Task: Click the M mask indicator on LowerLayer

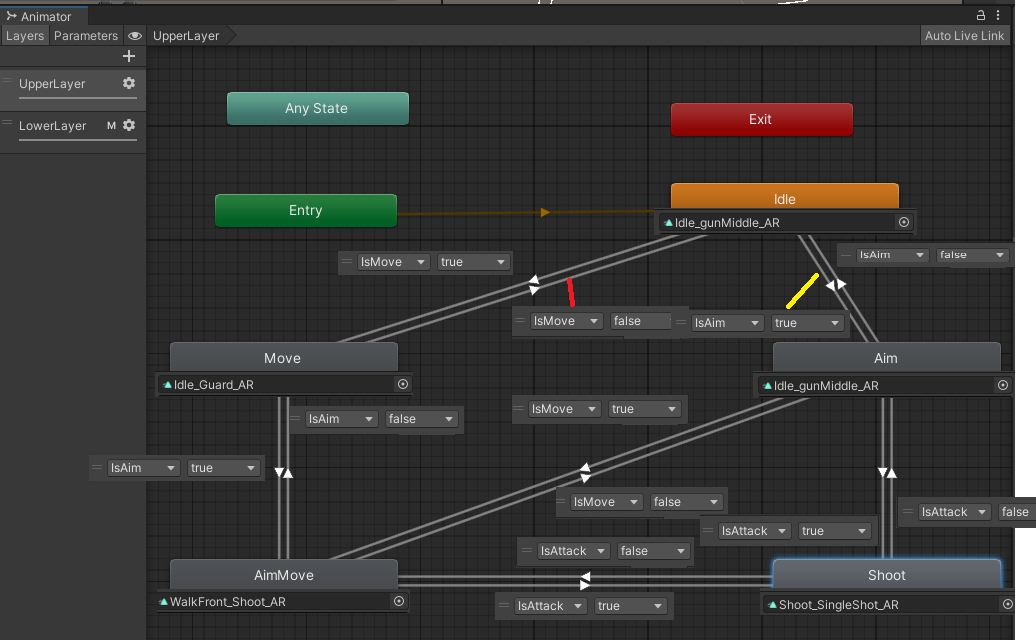Action: coord(111,125)
